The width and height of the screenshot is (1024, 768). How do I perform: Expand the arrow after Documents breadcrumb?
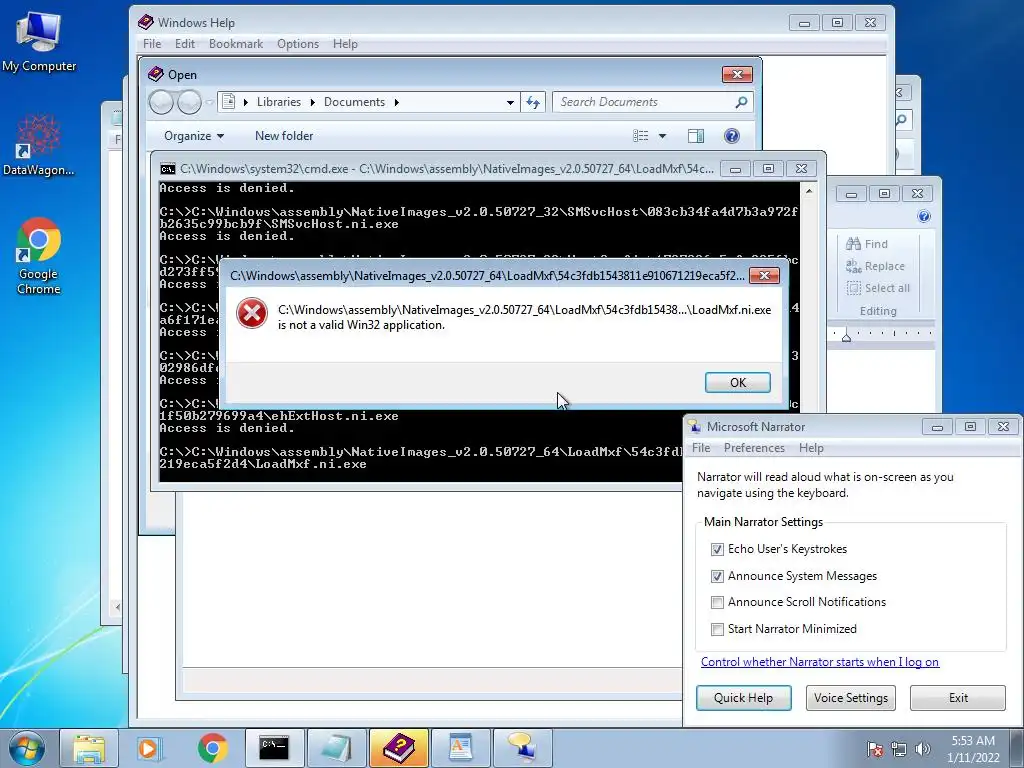pyautogui.click(x=396, y=102)
